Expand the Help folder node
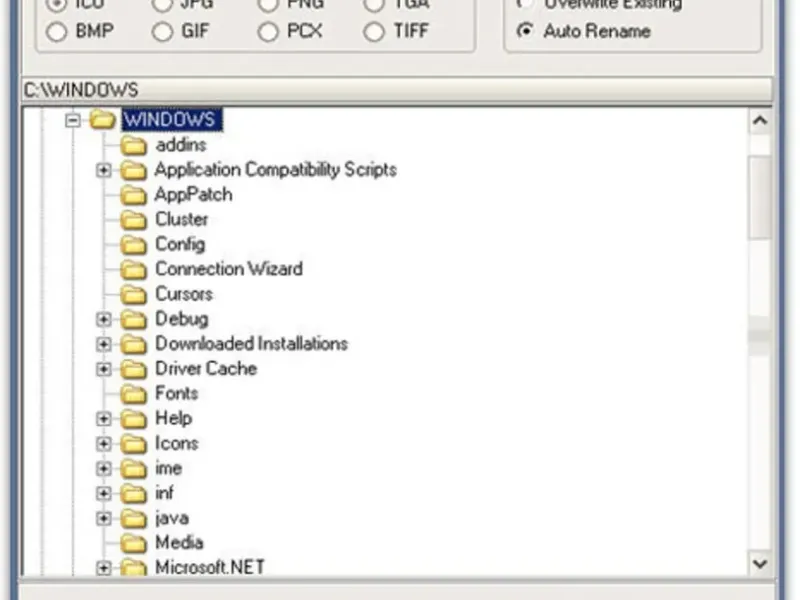Screen dimensions: 800x600 click(104, 419)
